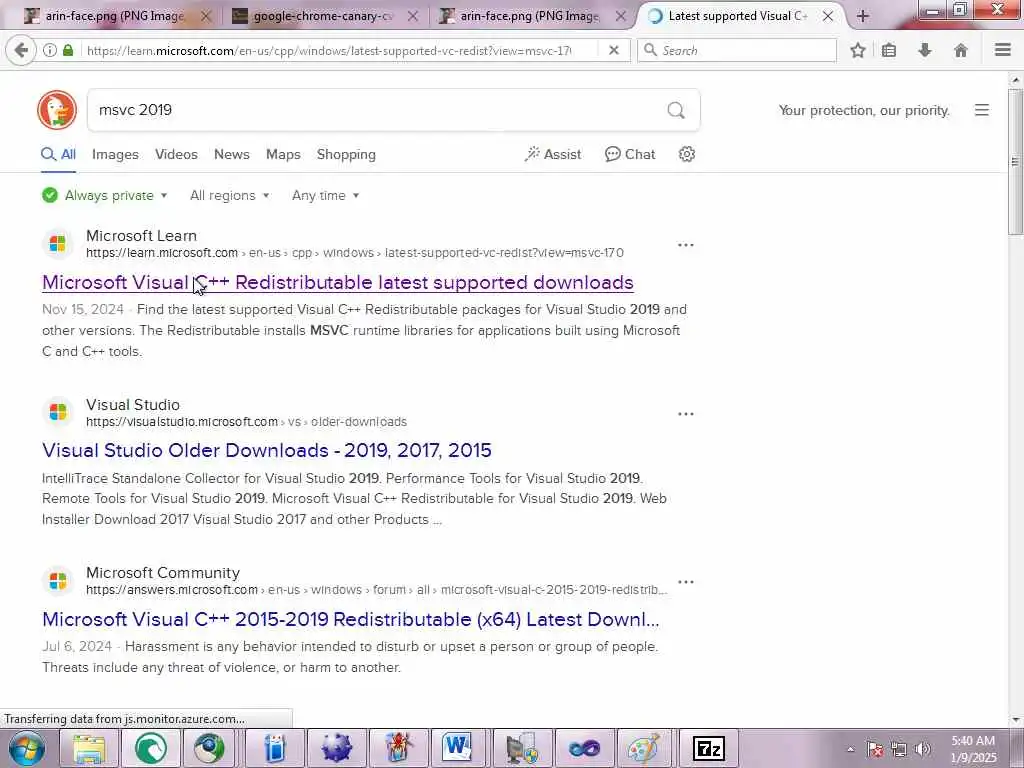Open the browser hamburger menu
The image size is (1024, 768).
(x=1003, y=50)
